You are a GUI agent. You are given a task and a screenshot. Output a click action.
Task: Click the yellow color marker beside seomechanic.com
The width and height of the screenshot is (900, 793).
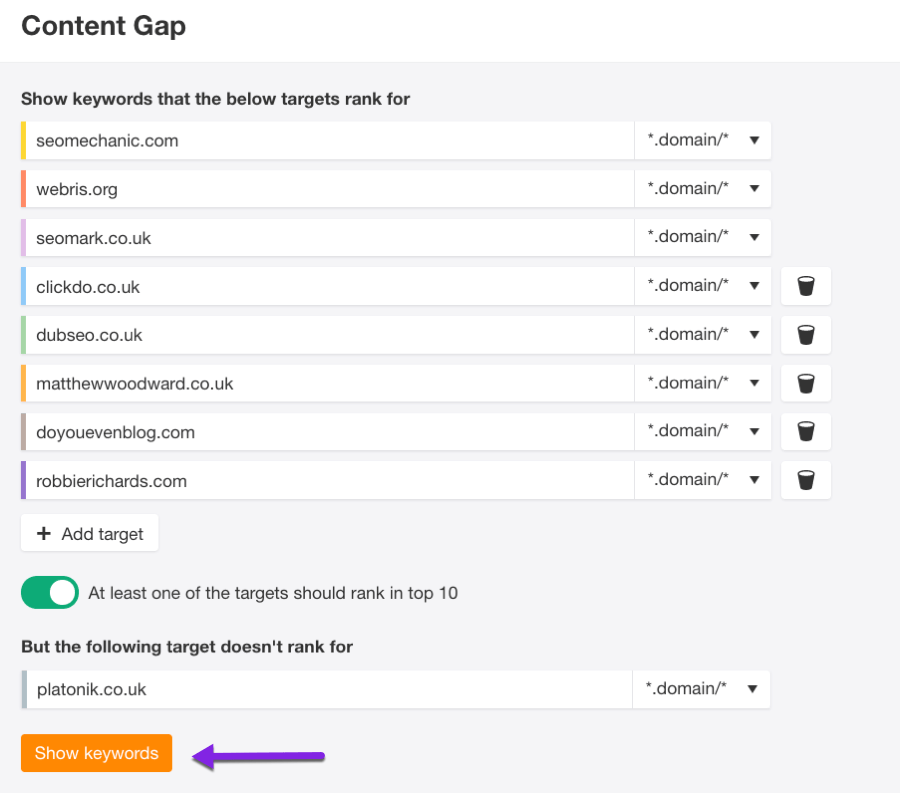23,140
